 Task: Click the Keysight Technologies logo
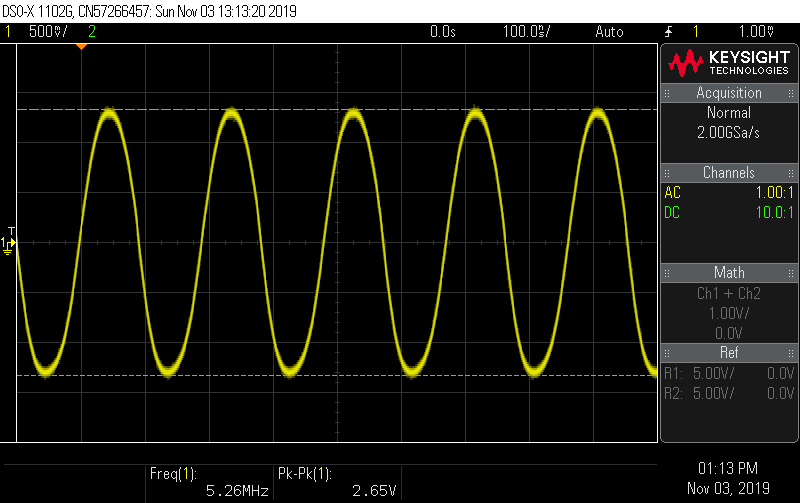(x=729, y=63)
